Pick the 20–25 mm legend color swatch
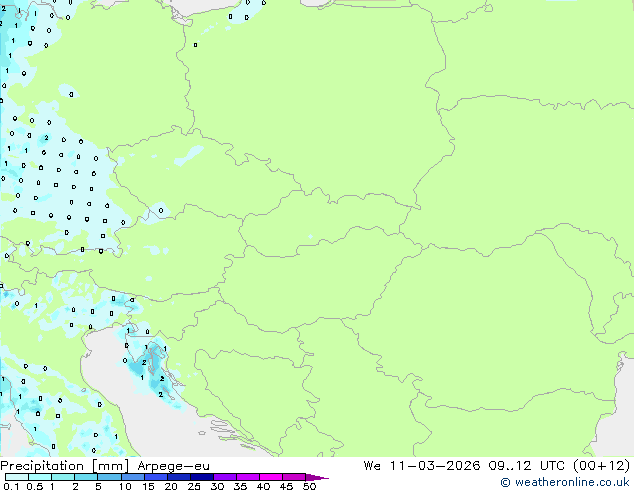 coord(179,477)
